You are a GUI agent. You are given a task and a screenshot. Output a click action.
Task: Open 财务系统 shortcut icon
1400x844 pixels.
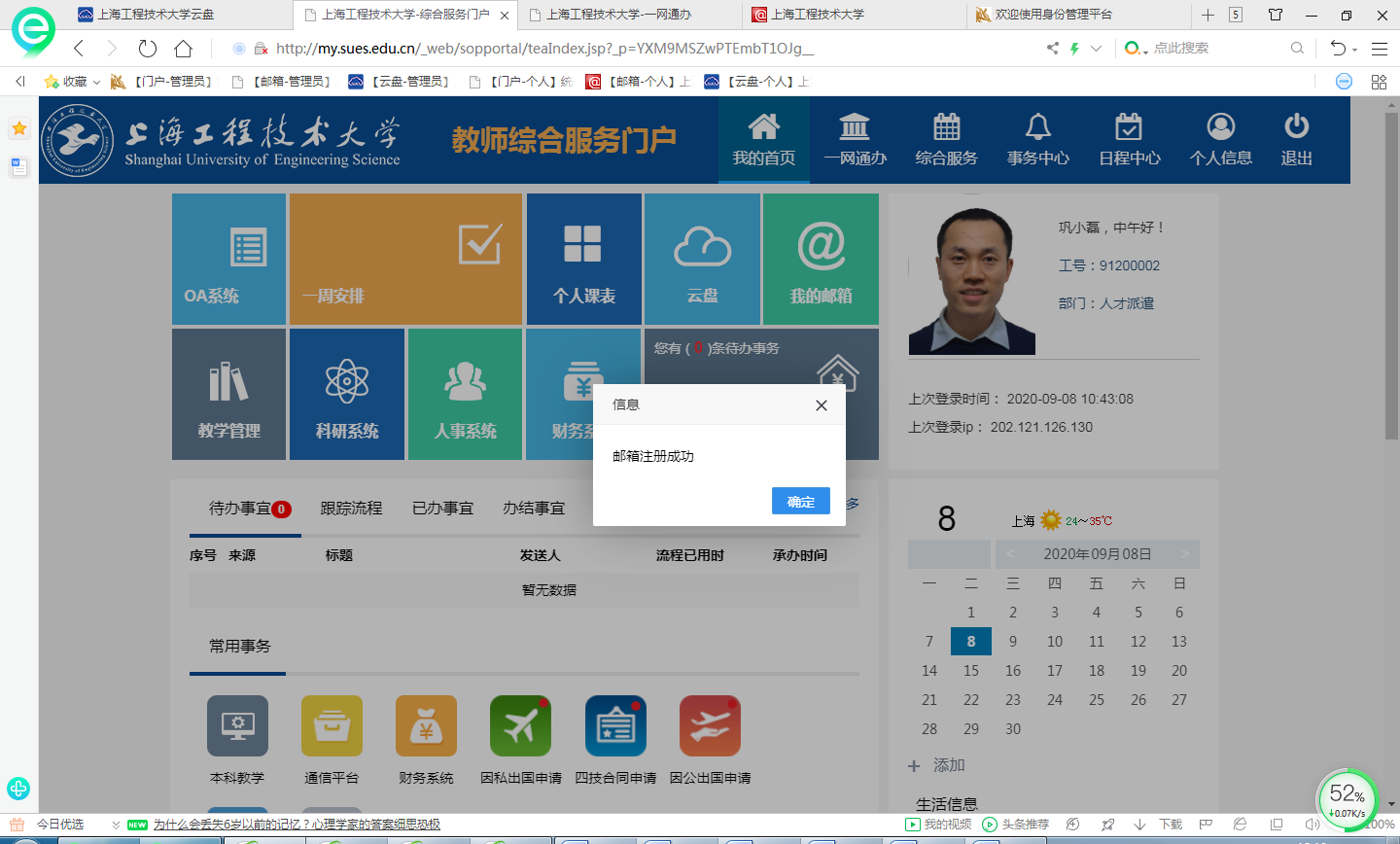click(x=426, y=725)
